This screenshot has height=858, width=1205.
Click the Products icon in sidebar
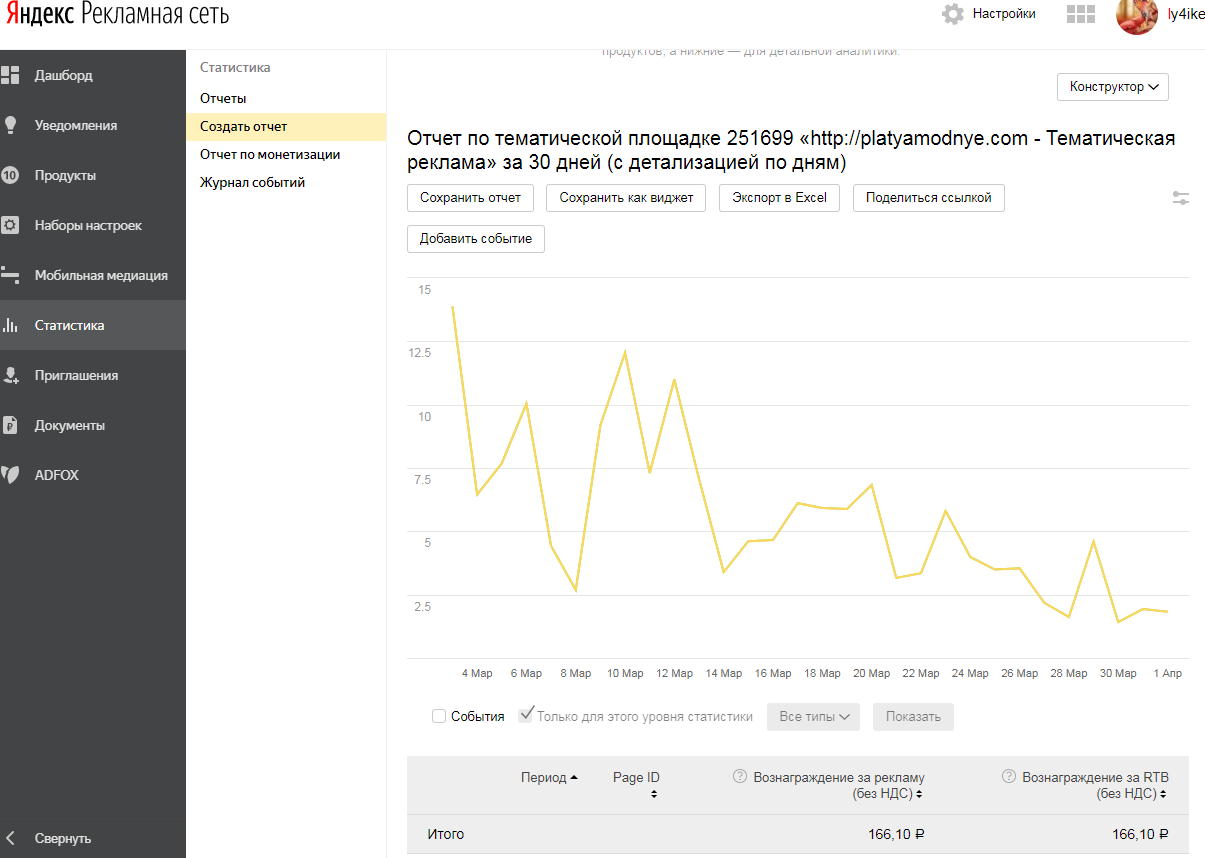pos(11,175)
